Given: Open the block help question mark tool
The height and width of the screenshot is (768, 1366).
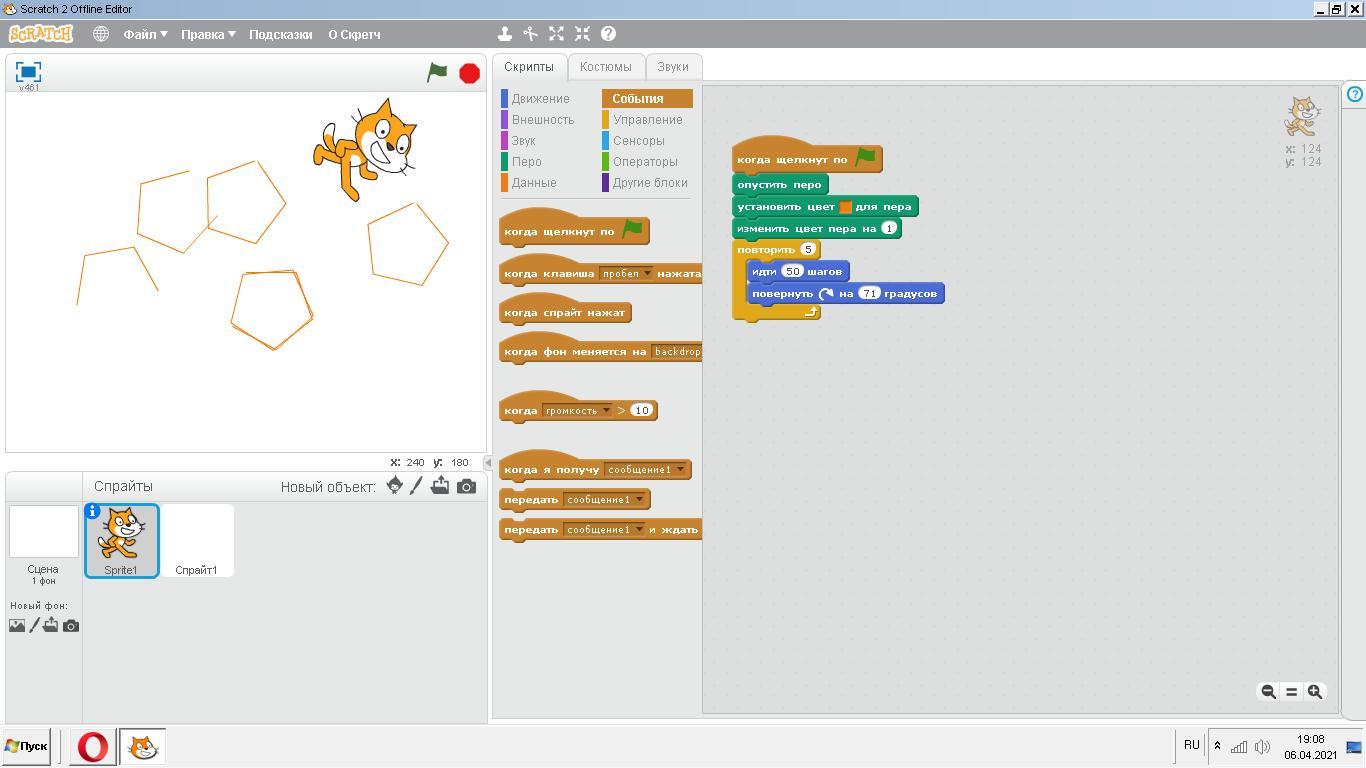Looking at the screenshot, I should [608, 34].
